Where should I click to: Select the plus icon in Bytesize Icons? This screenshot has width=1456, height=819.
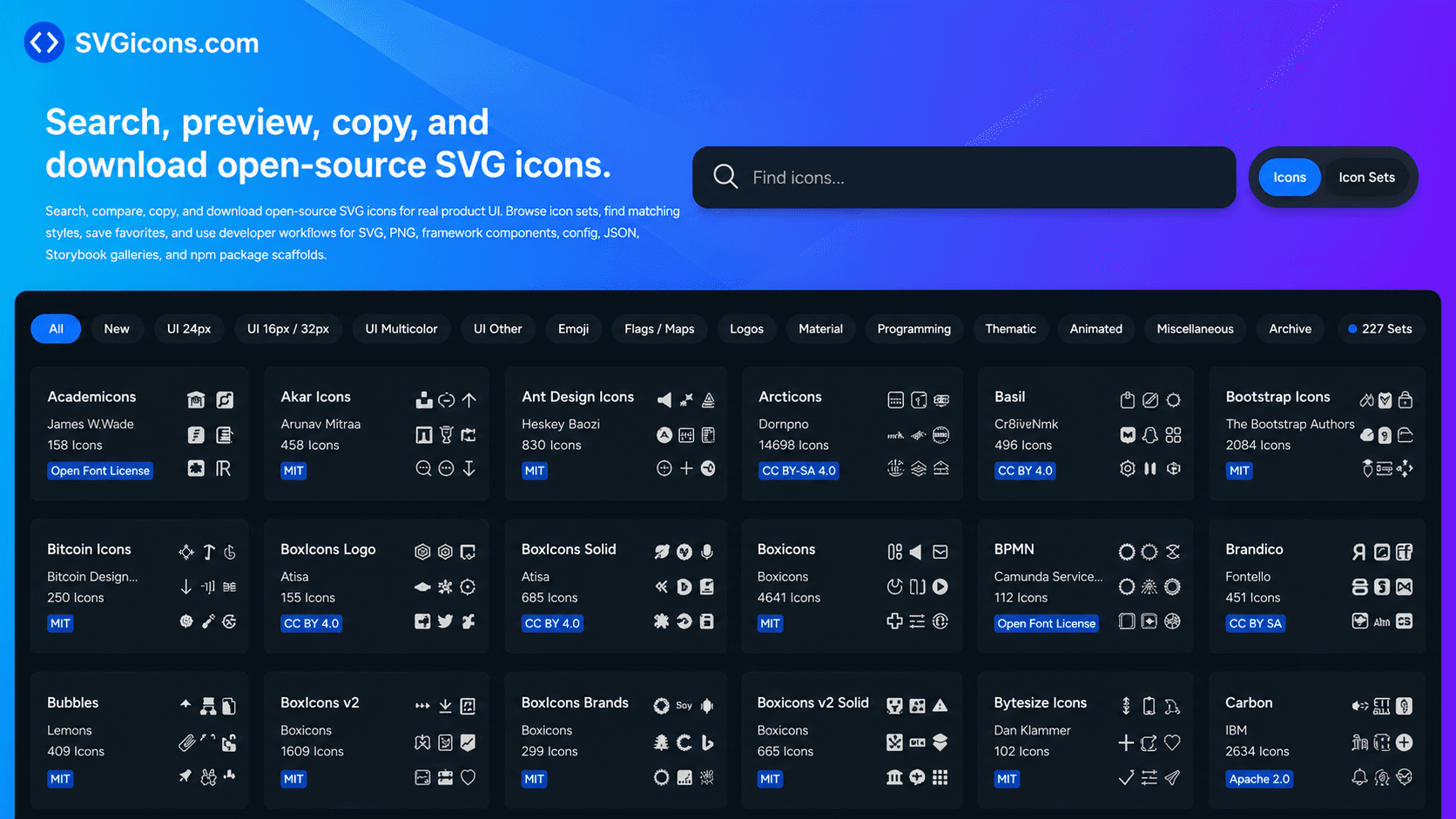pos(1126,742)
